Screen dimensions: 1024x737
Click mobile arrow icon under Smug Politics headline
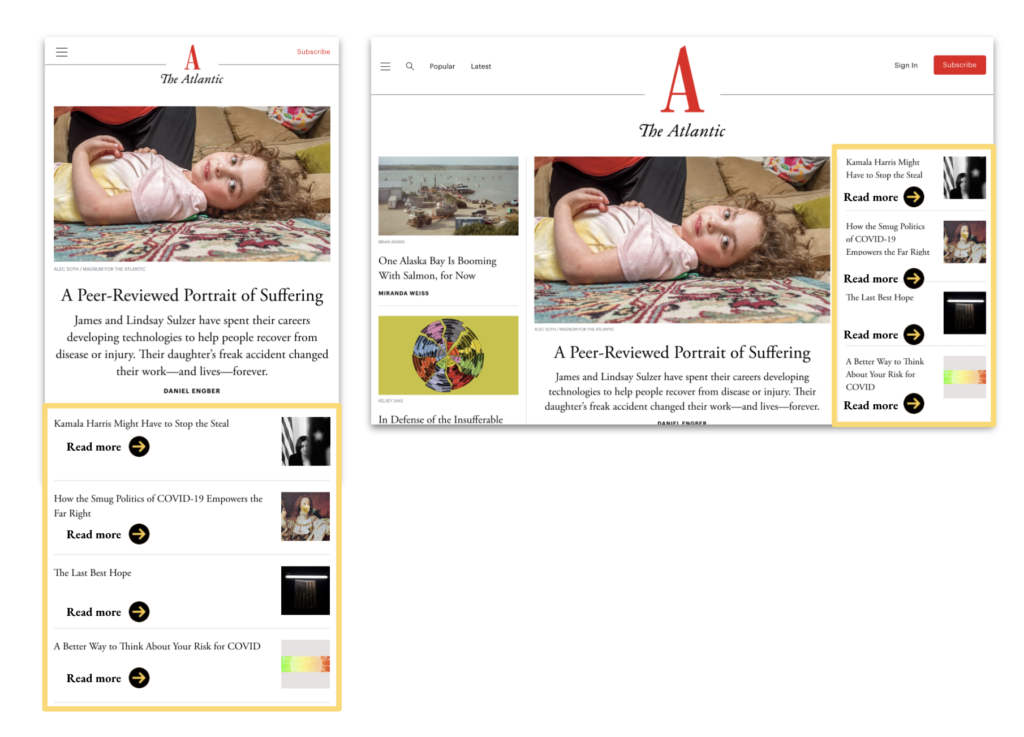click(x=139, y=534)
